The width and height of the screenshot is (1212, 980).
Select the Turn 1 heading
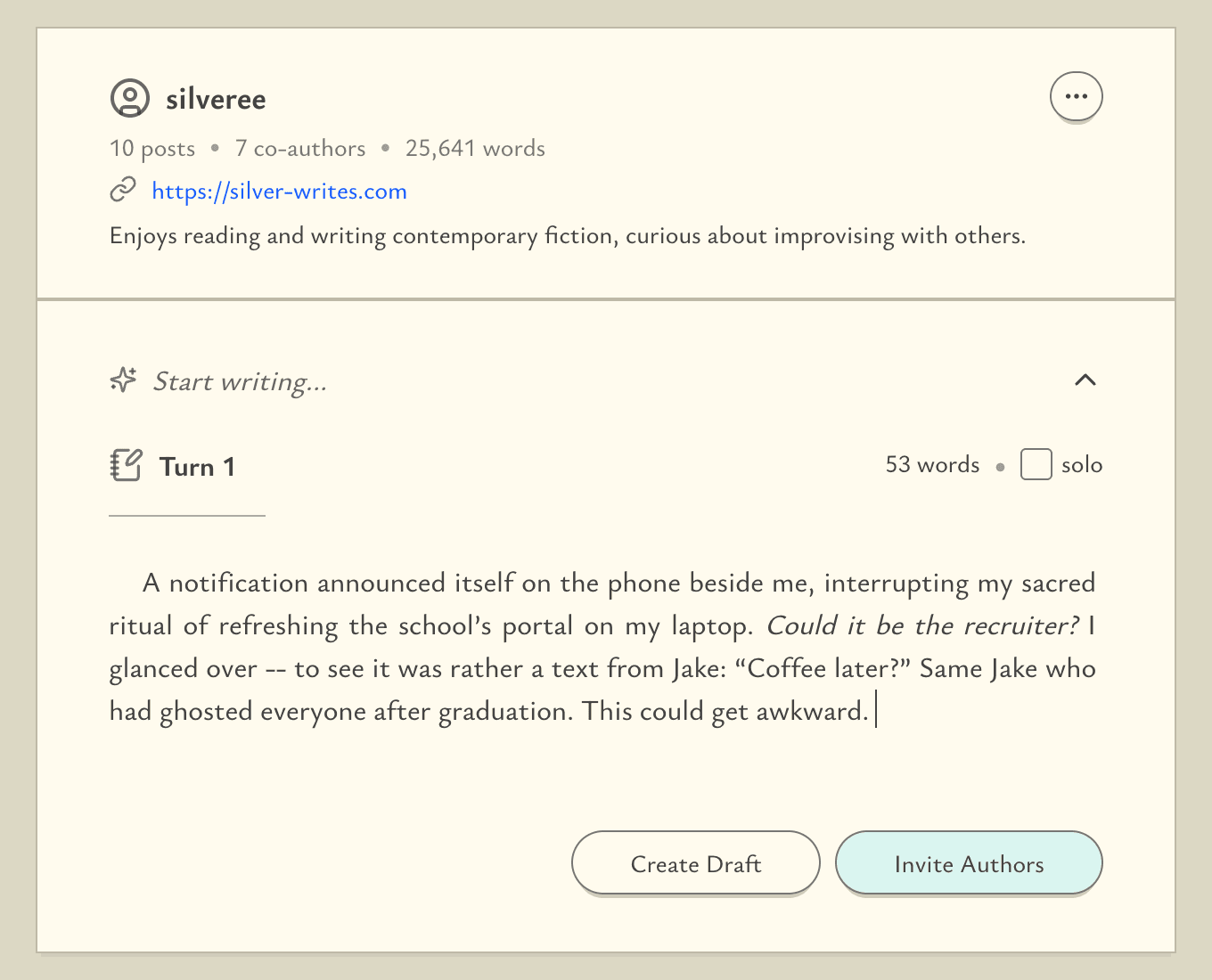(197, 467)
